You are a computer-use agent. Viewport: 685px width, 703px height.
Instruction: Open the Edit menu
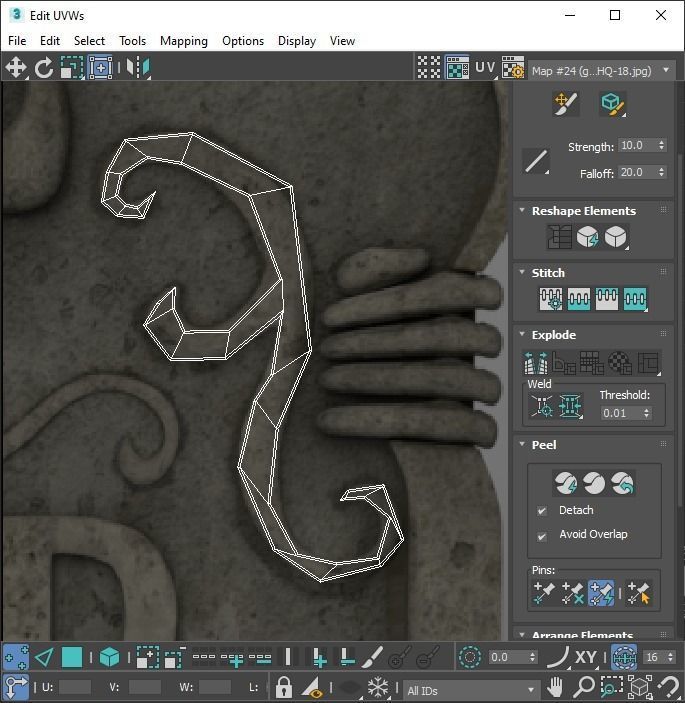click(x=50, y=41)
